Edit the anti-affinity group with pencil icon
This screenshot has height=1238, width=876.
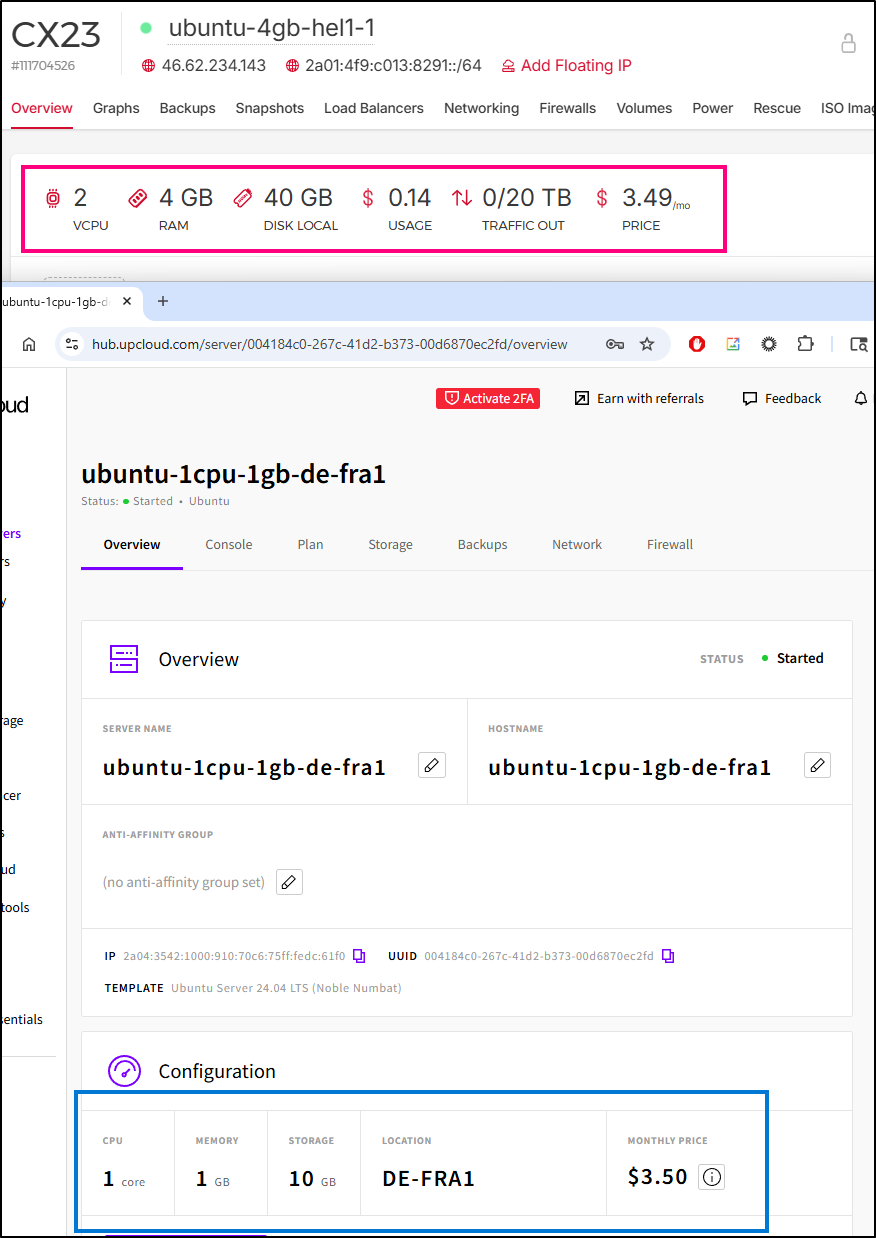pyautogui.click(x=289, y=882)
